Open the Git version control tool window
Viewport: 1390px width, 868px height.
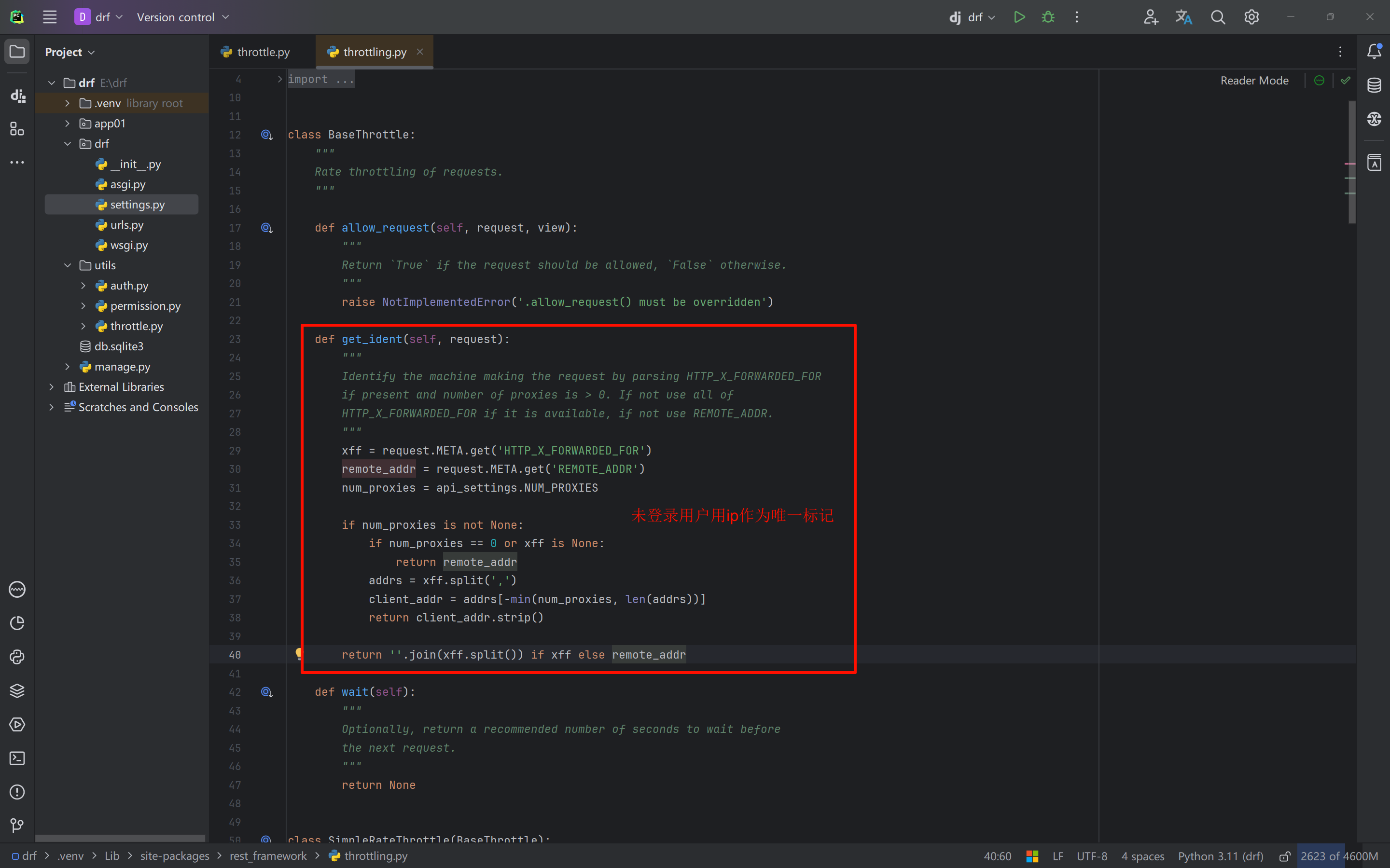17,826
